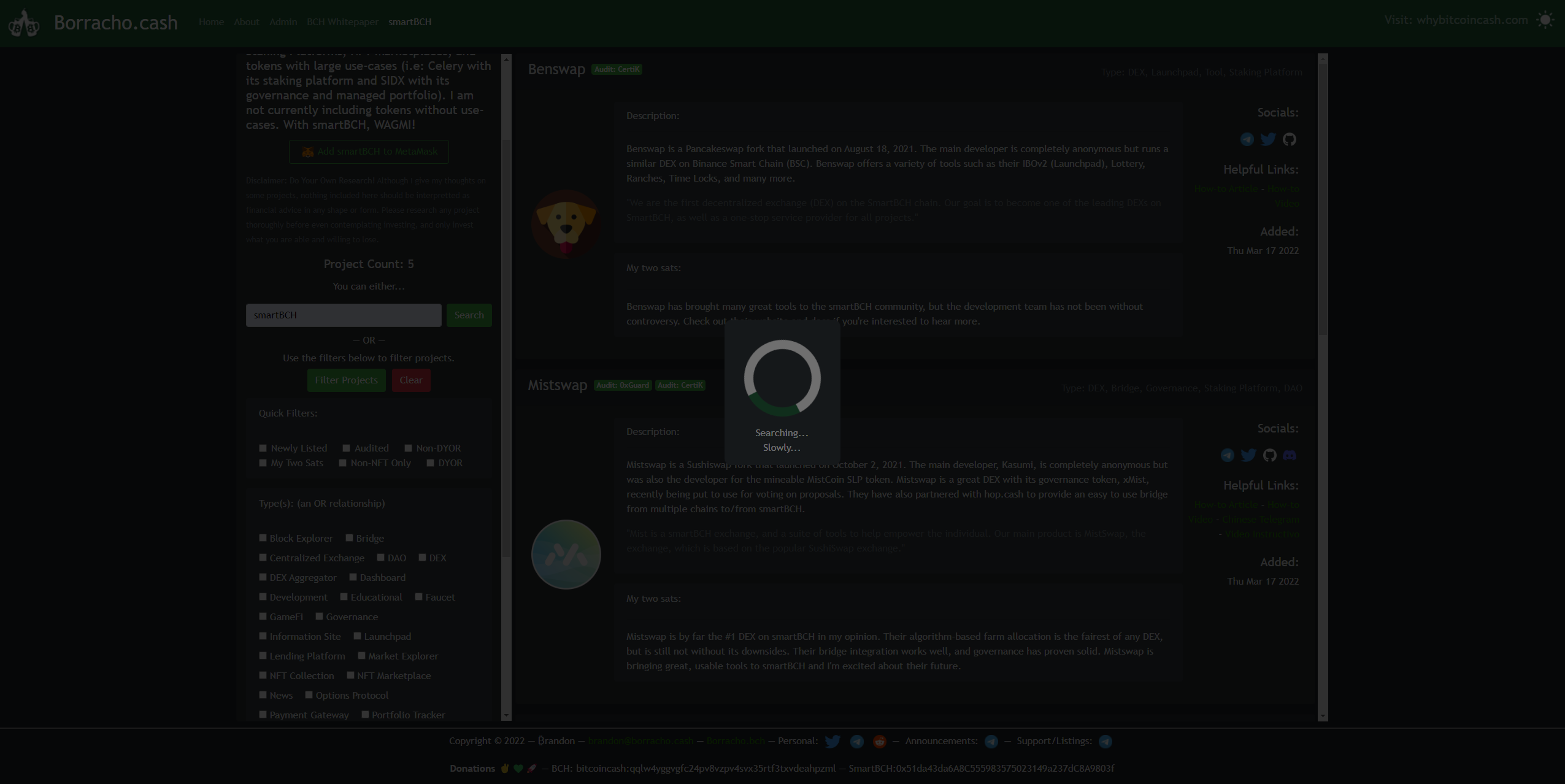
Task: Open Benswap's Twitter social icon
Action: point(1268,139)
